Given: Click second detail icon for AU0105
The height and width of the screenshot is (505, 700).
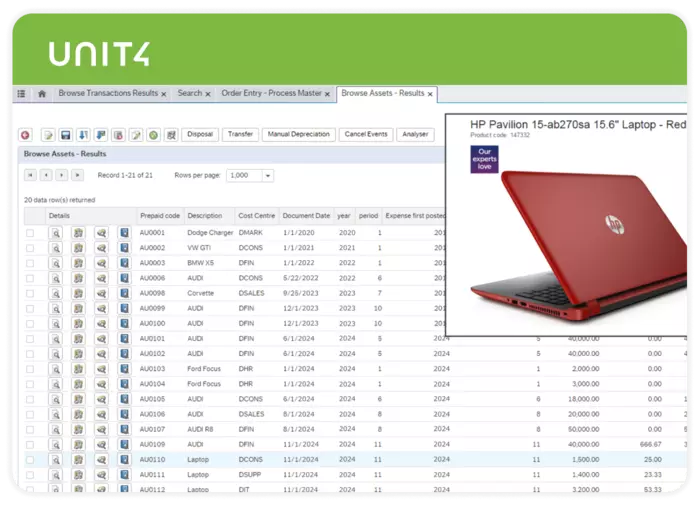Looking at the screenshot, I should (79, 399).
